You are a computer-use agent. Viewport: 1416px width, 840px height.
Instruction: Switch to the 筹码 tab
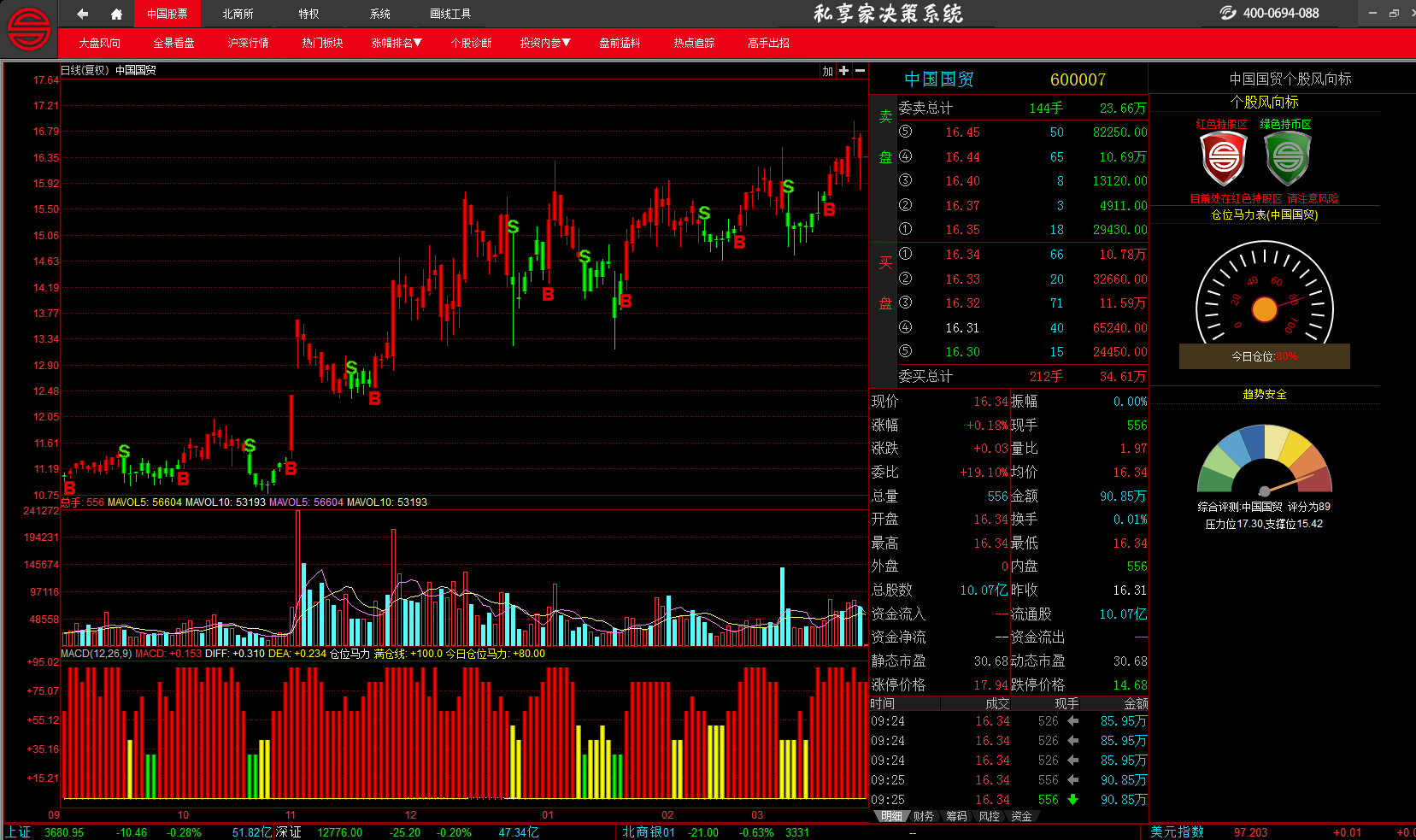(956, 816)
